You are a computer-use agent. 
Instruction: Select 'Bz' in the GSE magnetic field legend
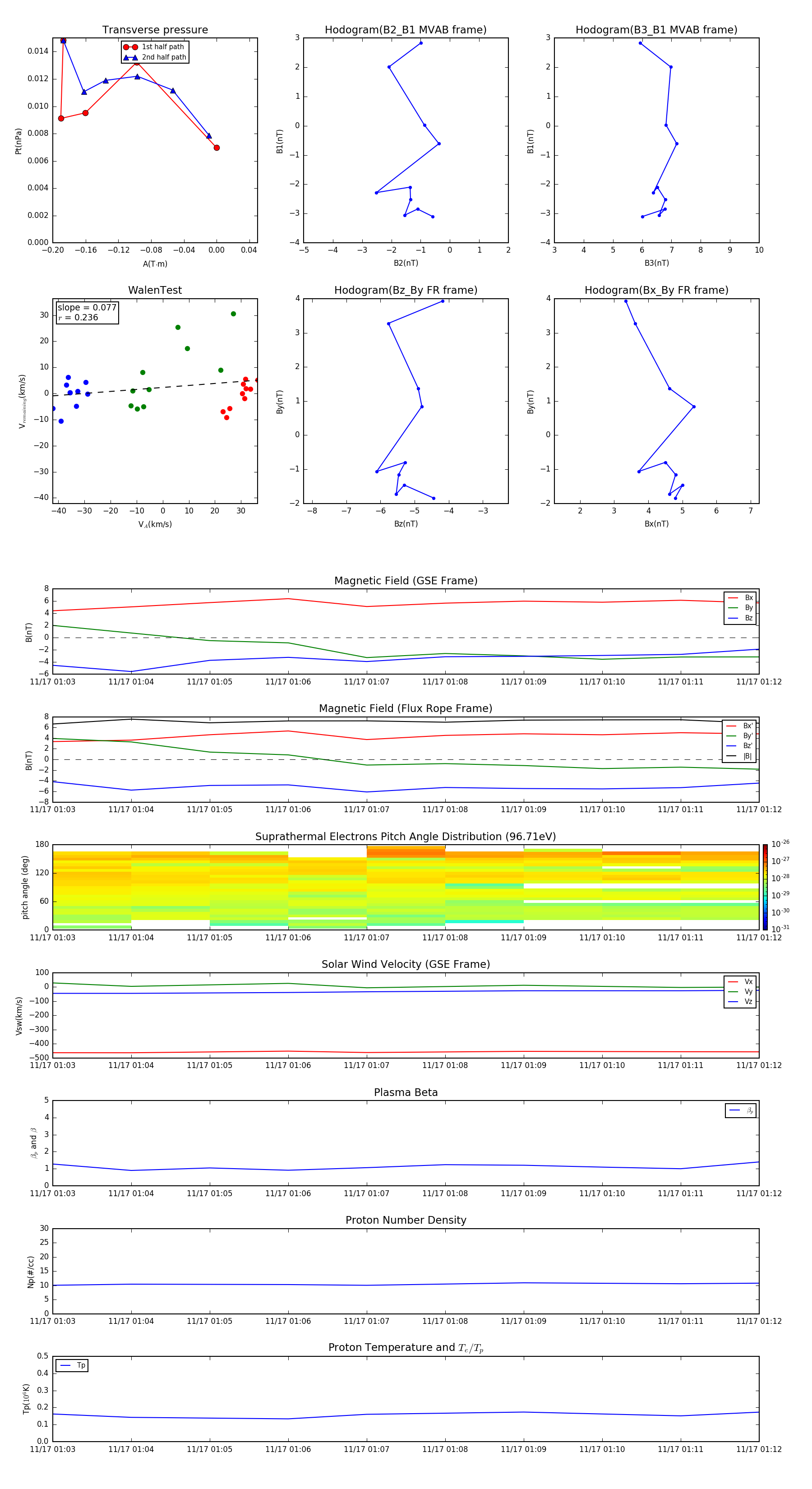[x=740, y=618]
